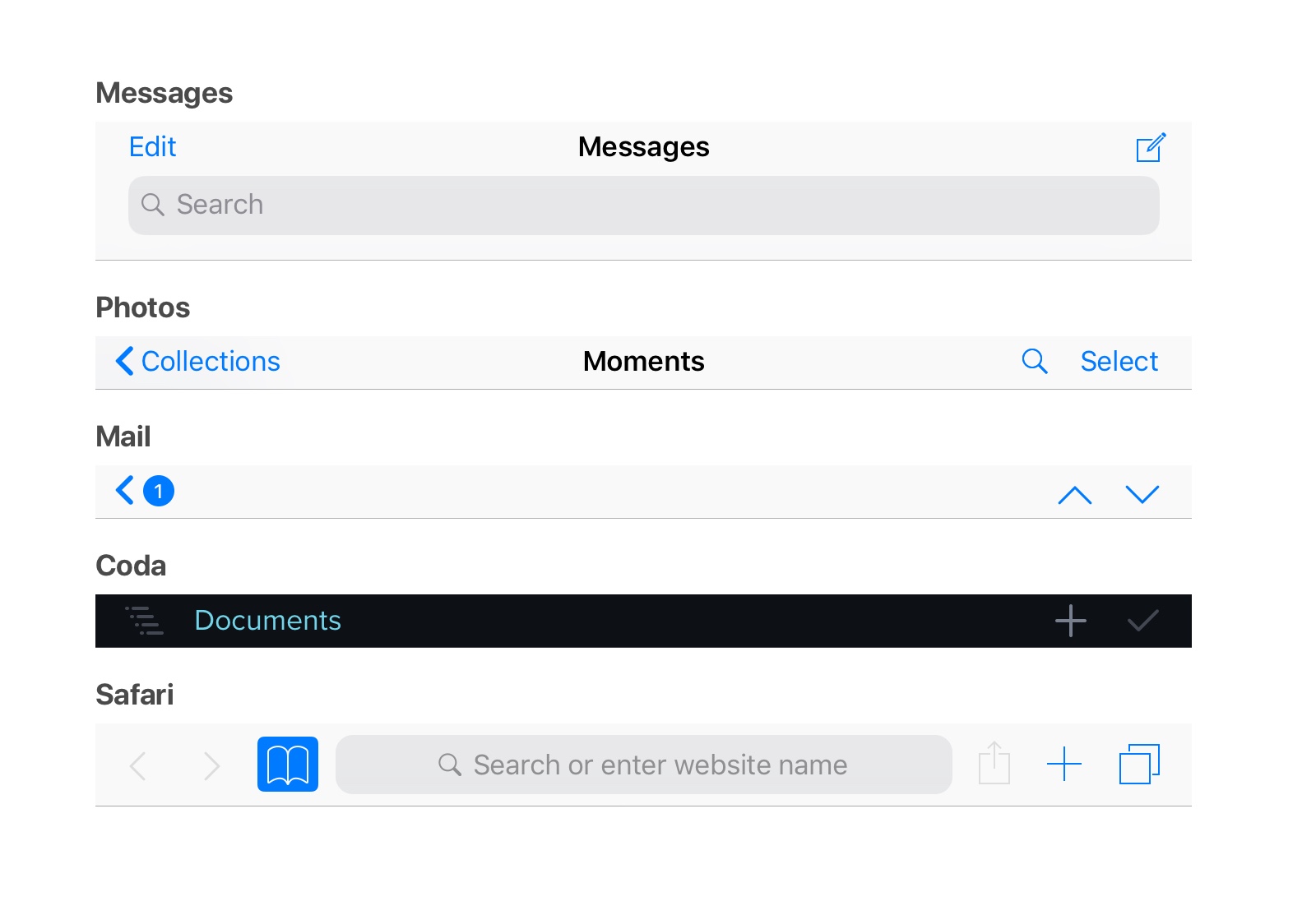Click the Coda checkmark icon
1316x915 pixels.
[x=1142, y=621]
